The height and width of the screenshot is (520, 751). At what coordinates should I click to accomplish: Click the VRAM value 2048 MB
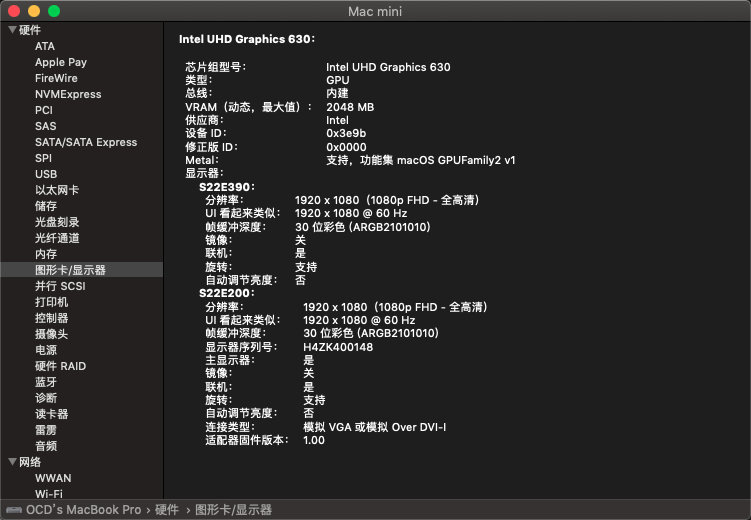point(350,107)
